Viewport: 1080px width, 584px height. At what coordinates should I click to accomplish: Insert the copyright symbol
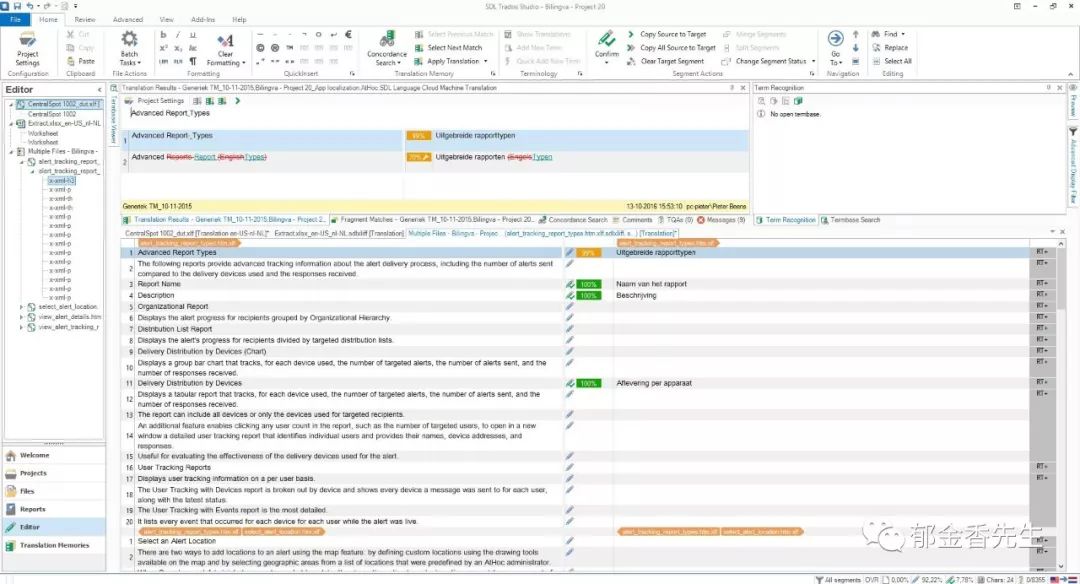coord(260,48)
